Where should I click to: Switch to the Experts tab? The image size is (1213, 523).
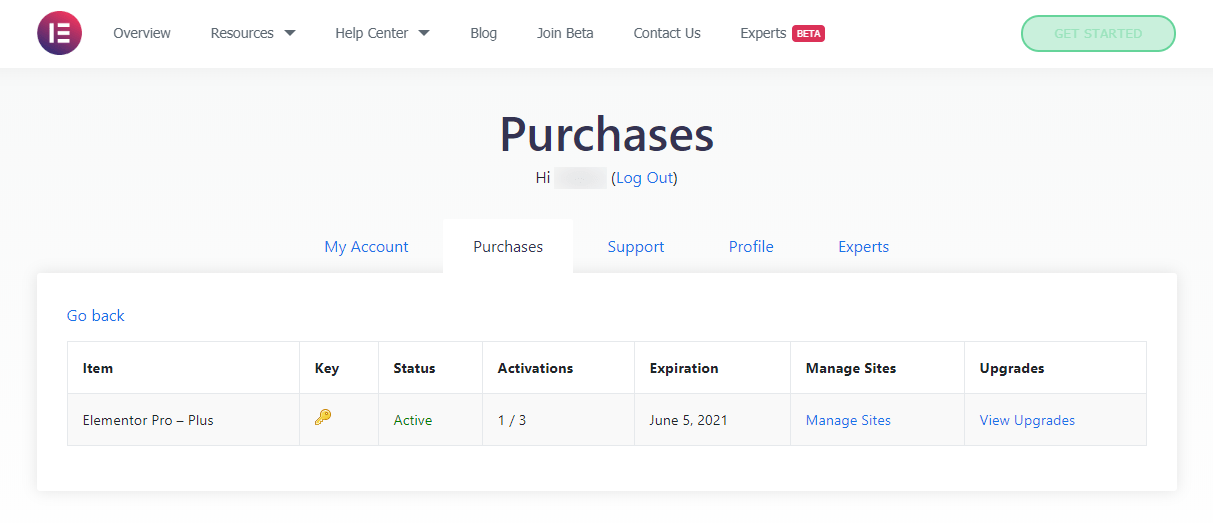pyautogui.click(x=863, y=247)
